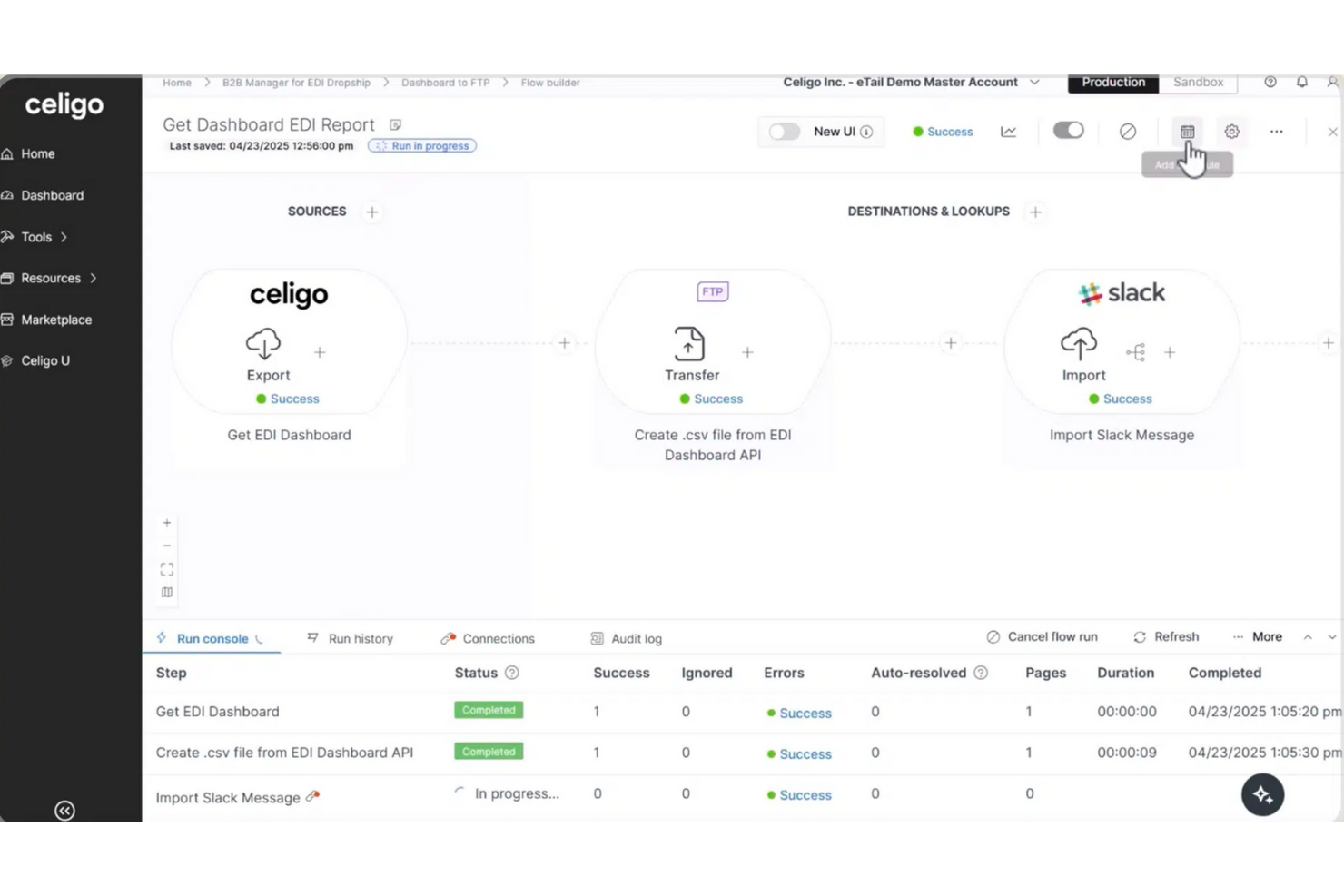1344x896 pixels.
Task: Toggle canvas mini map icon
Action: click(x=167, y=592)
